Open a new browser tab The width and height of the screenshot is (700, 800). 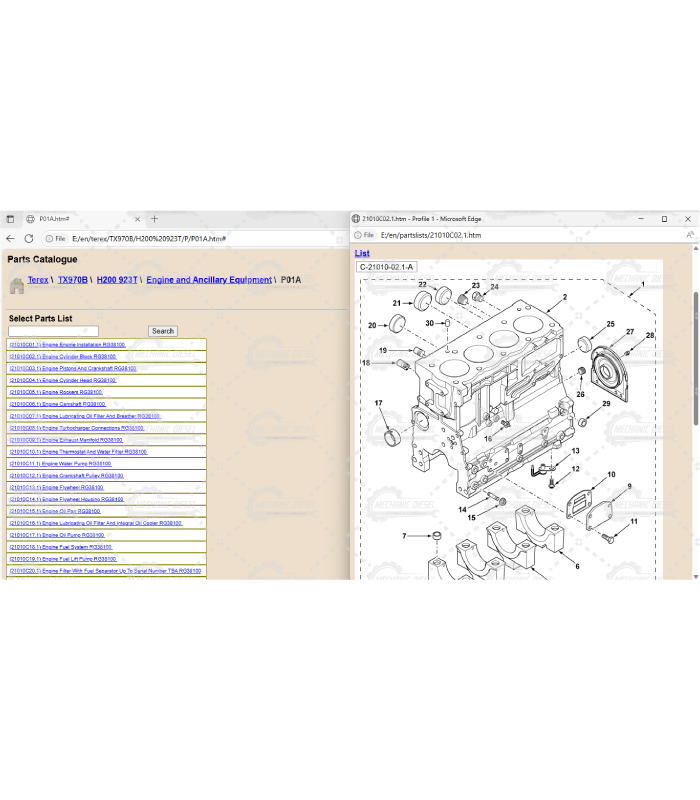click(154, 219)
